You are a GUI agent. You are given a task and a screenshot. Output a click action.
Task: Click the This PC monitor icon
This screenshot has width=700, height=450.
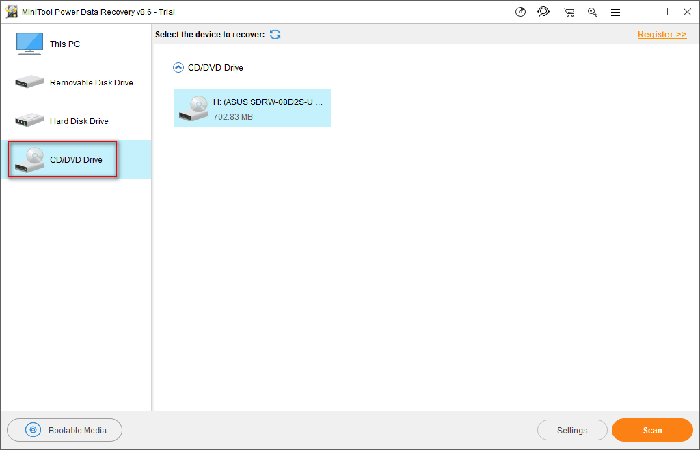29,44
